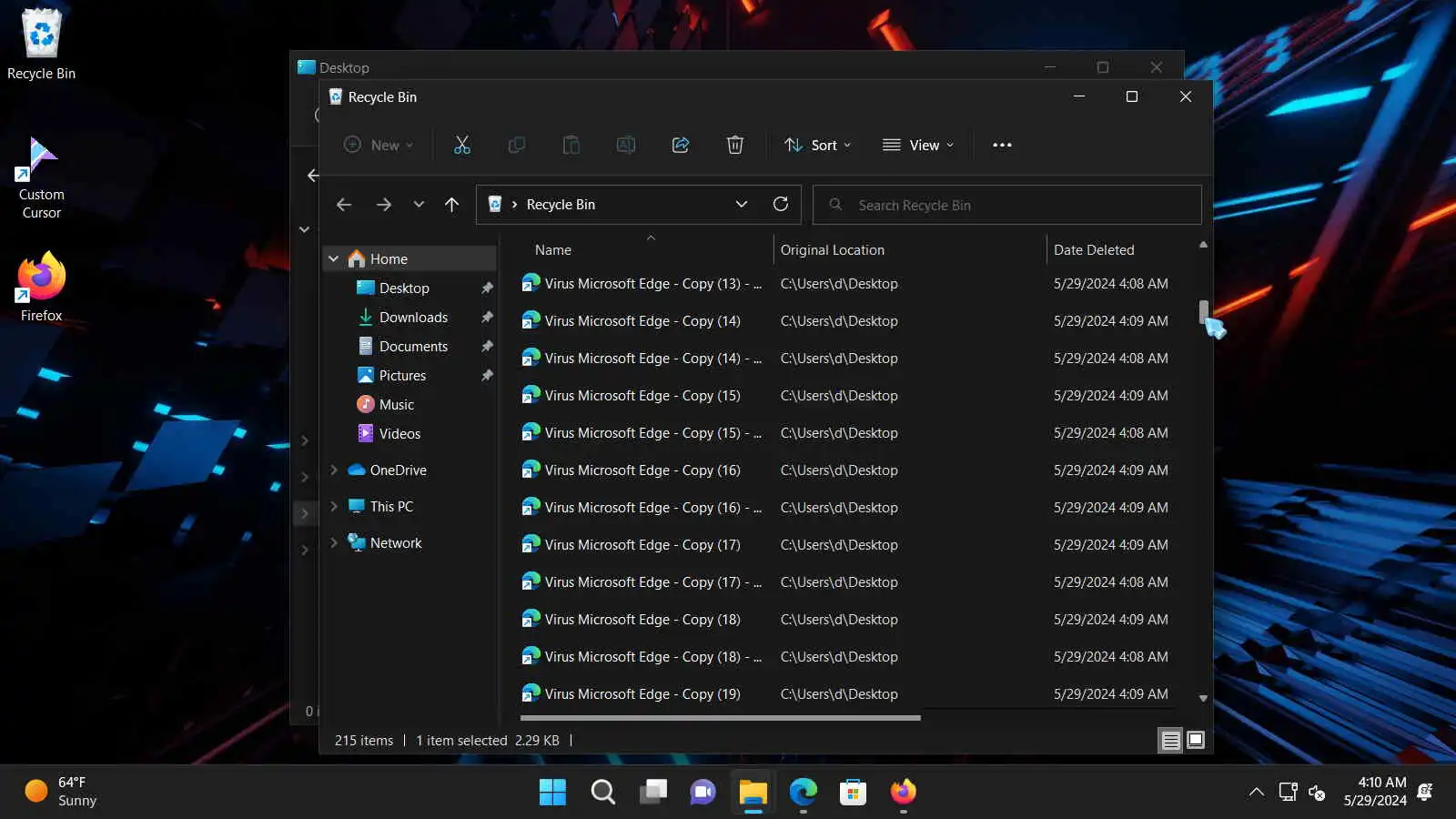
Task: Open Microsoft Store from the taskbar
Action: (853, 792)
